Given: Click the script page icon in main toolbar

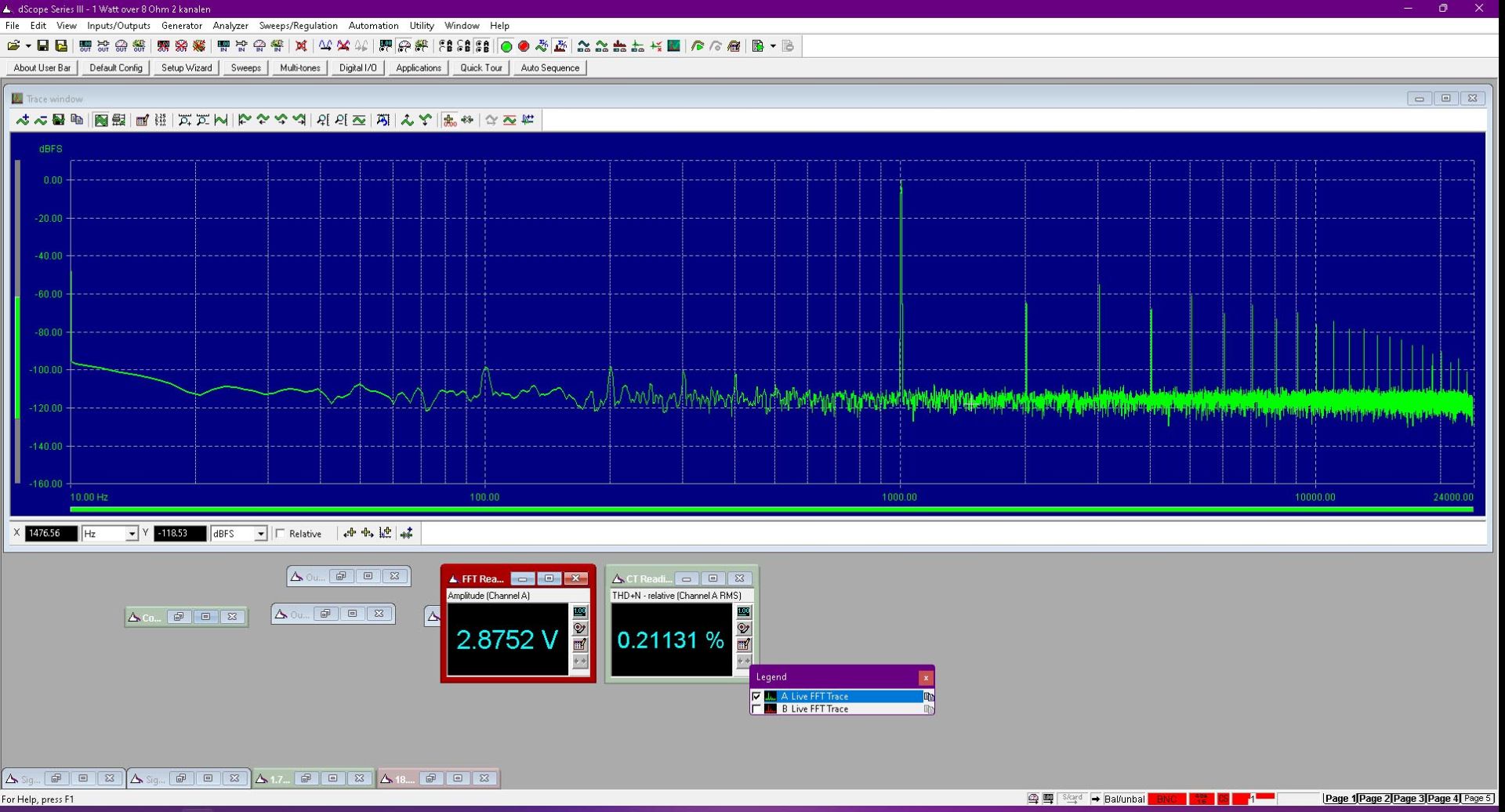Looking at the screenshot, I should (757, 46).
